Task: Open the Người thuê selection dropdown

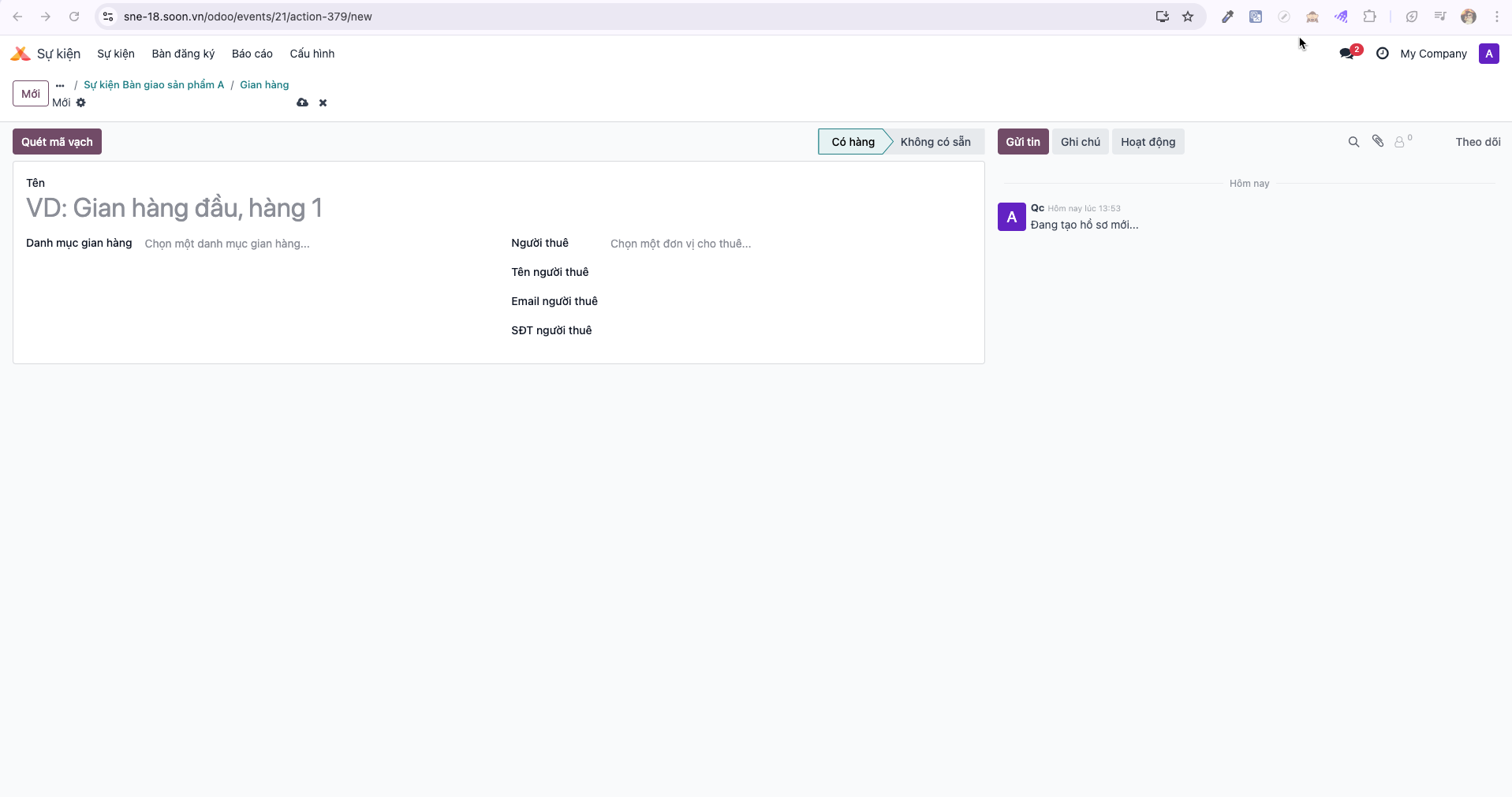Action: click(790, 244)
